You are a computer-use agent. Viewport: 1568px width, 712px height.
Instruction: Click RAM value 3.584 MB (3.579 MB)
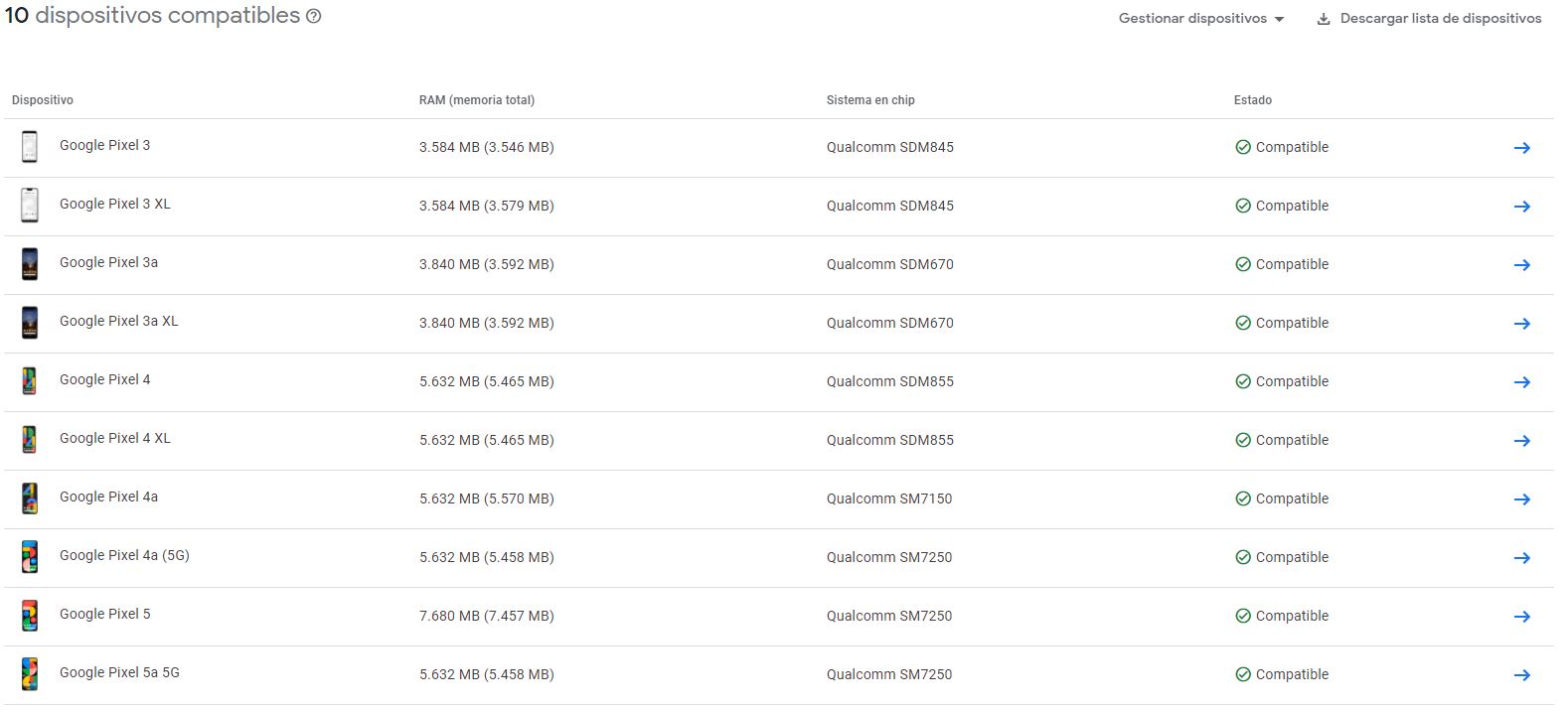tap(487, 206)
